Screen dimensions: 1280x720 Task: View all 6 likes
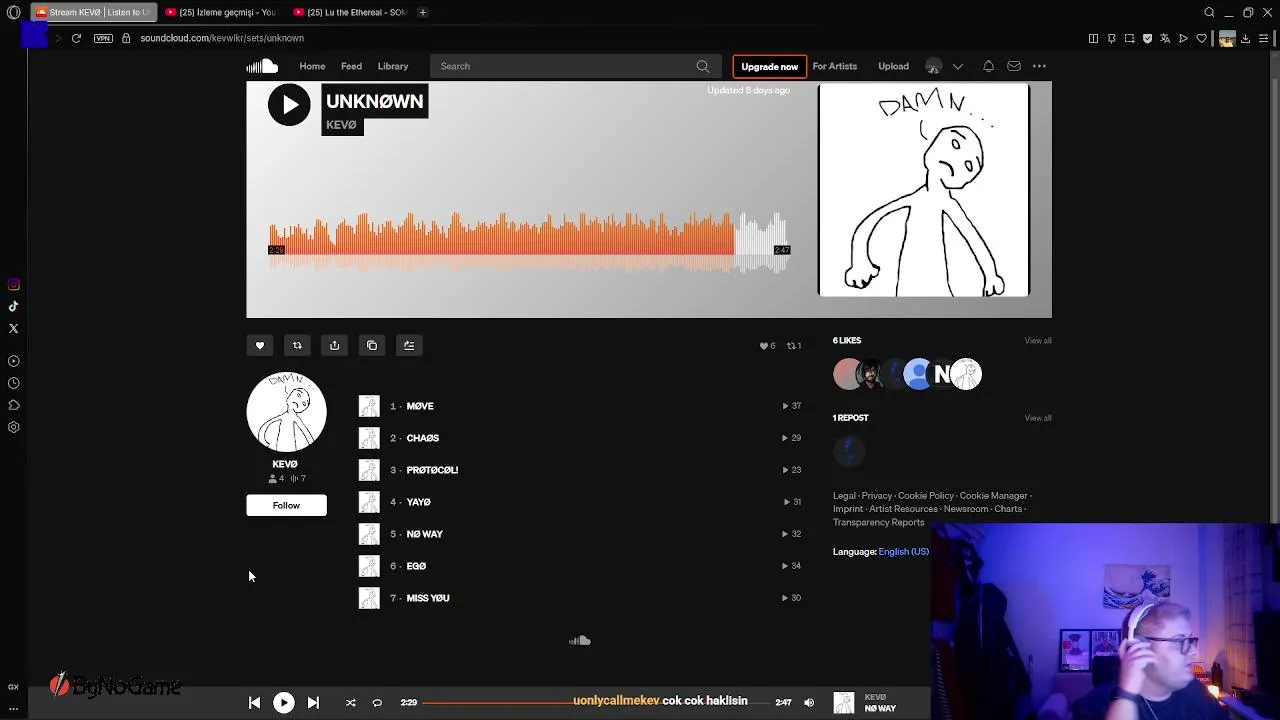[1037, 341]
